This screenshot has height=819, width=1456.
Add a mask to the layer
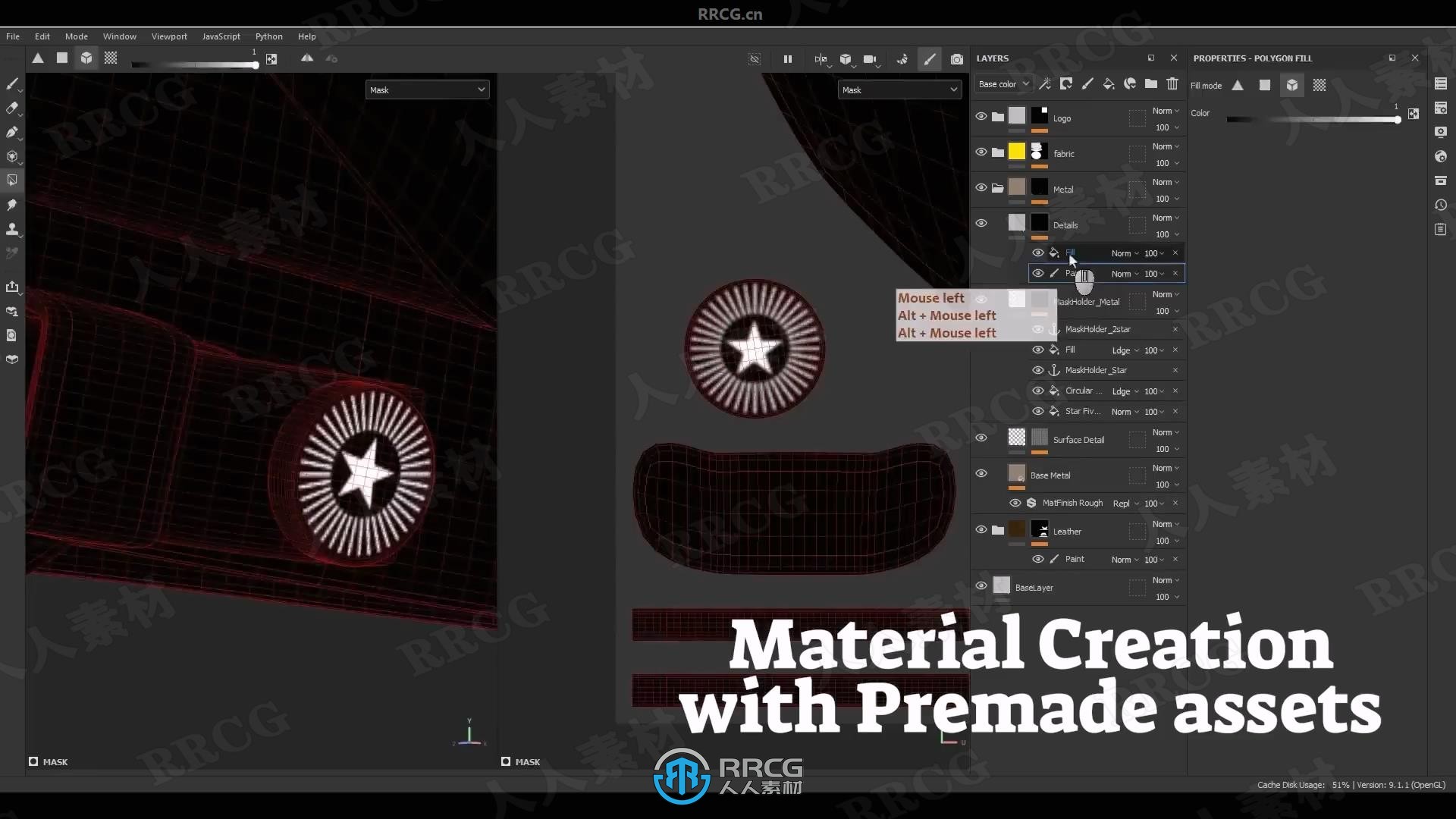coord(1066,84)
